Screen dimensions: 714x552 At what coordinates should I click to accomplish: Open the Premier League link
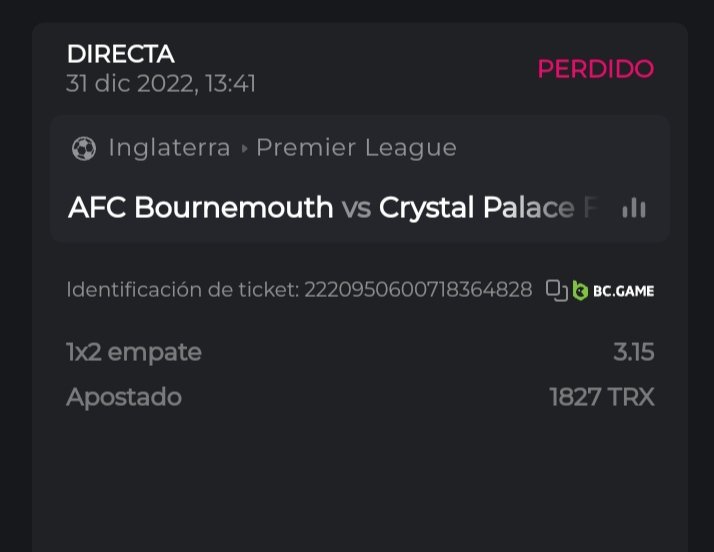pos(356,148)
